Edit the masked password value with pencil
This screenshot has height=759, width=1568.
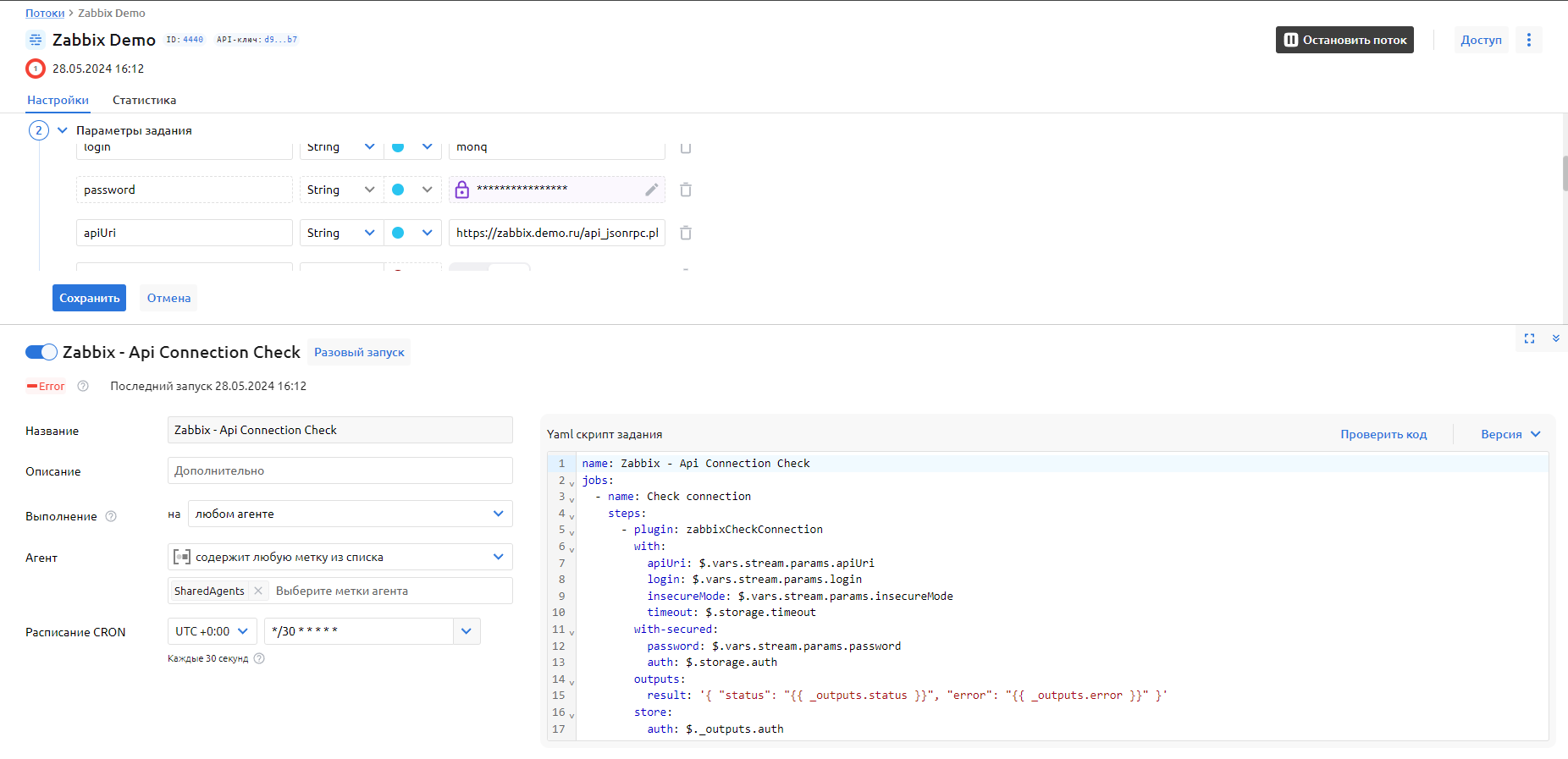(x=651, y=190)
